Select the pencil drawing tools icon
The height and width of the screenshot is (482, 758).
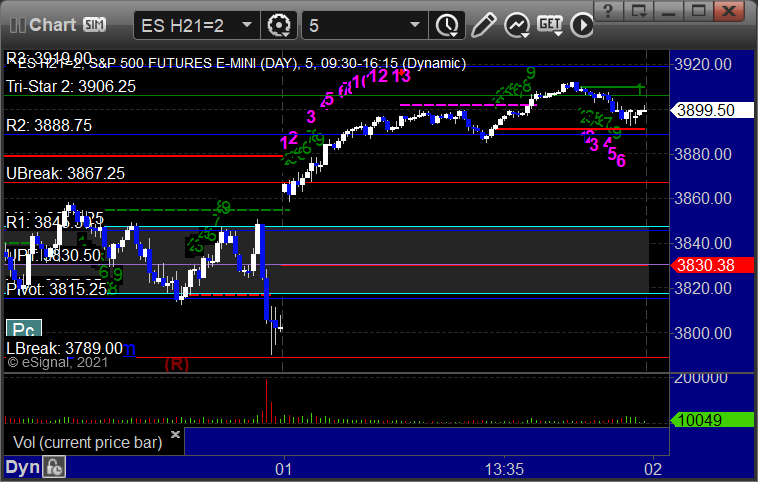tap(483, 25)
